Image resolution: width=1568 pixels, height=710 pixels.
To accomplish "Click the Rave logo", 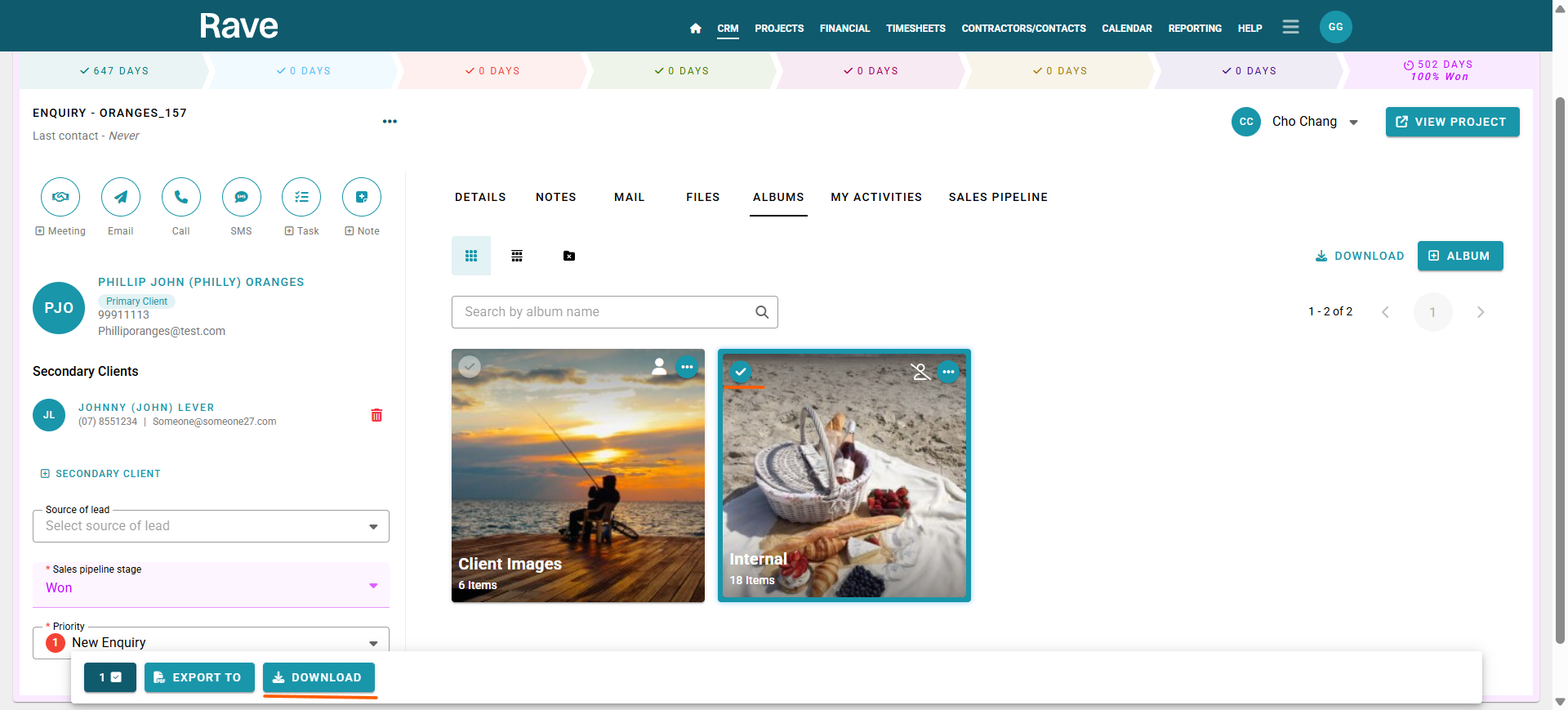I will [x=238, y=27].
